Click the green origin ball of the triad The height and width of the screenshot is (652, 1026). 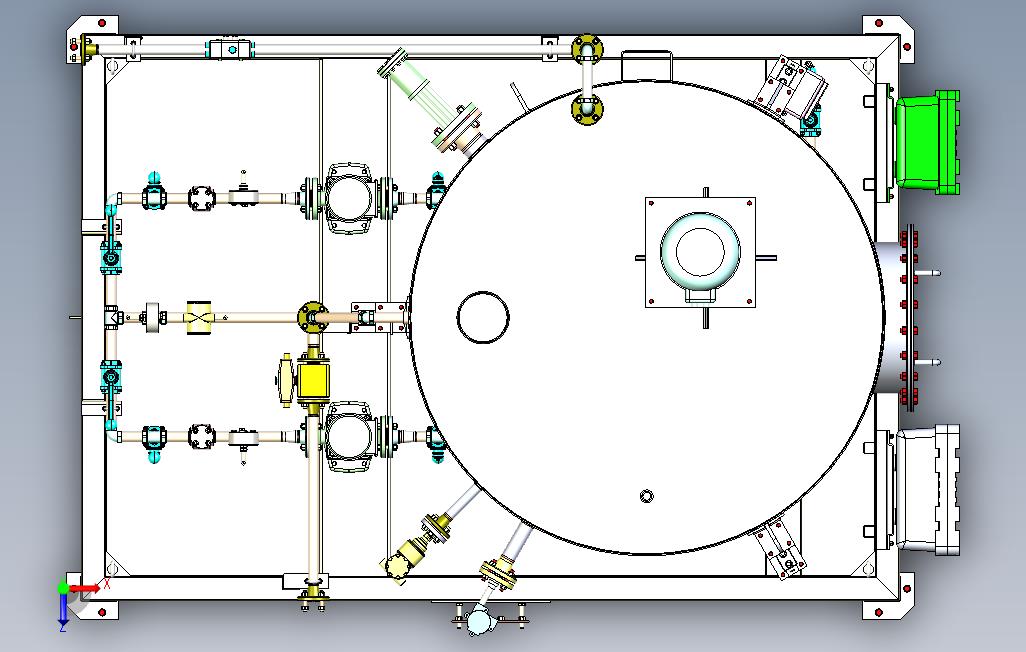(63, 588)
